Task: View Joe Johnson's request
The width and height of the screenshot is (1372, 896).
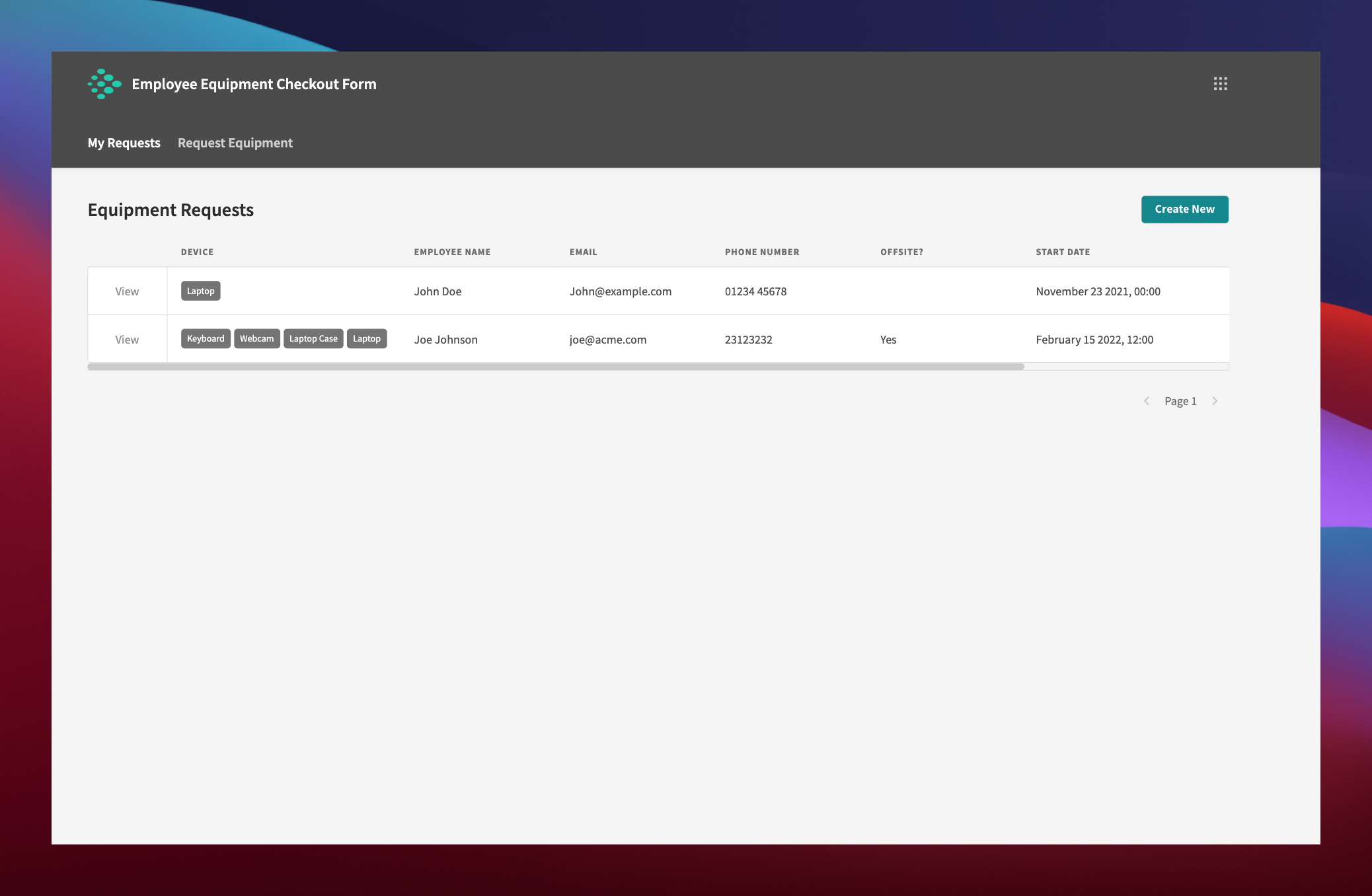Action: tap(127, 340)
